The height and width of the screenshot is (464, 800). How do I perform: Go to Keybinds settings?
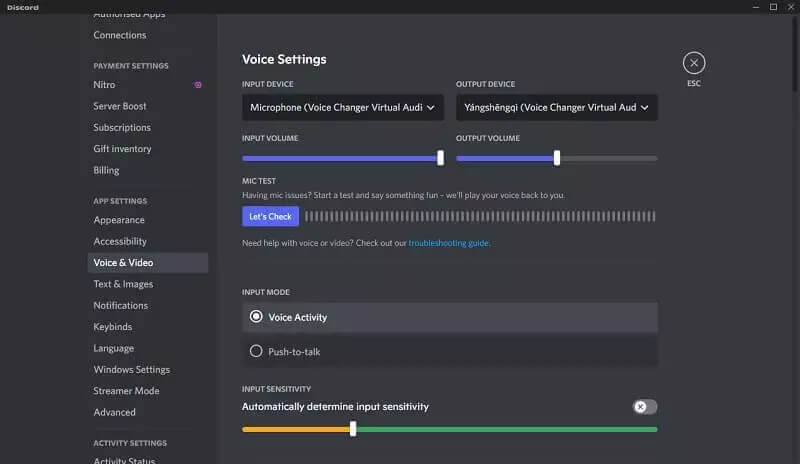pyautogui.click(x=112, y=327)
